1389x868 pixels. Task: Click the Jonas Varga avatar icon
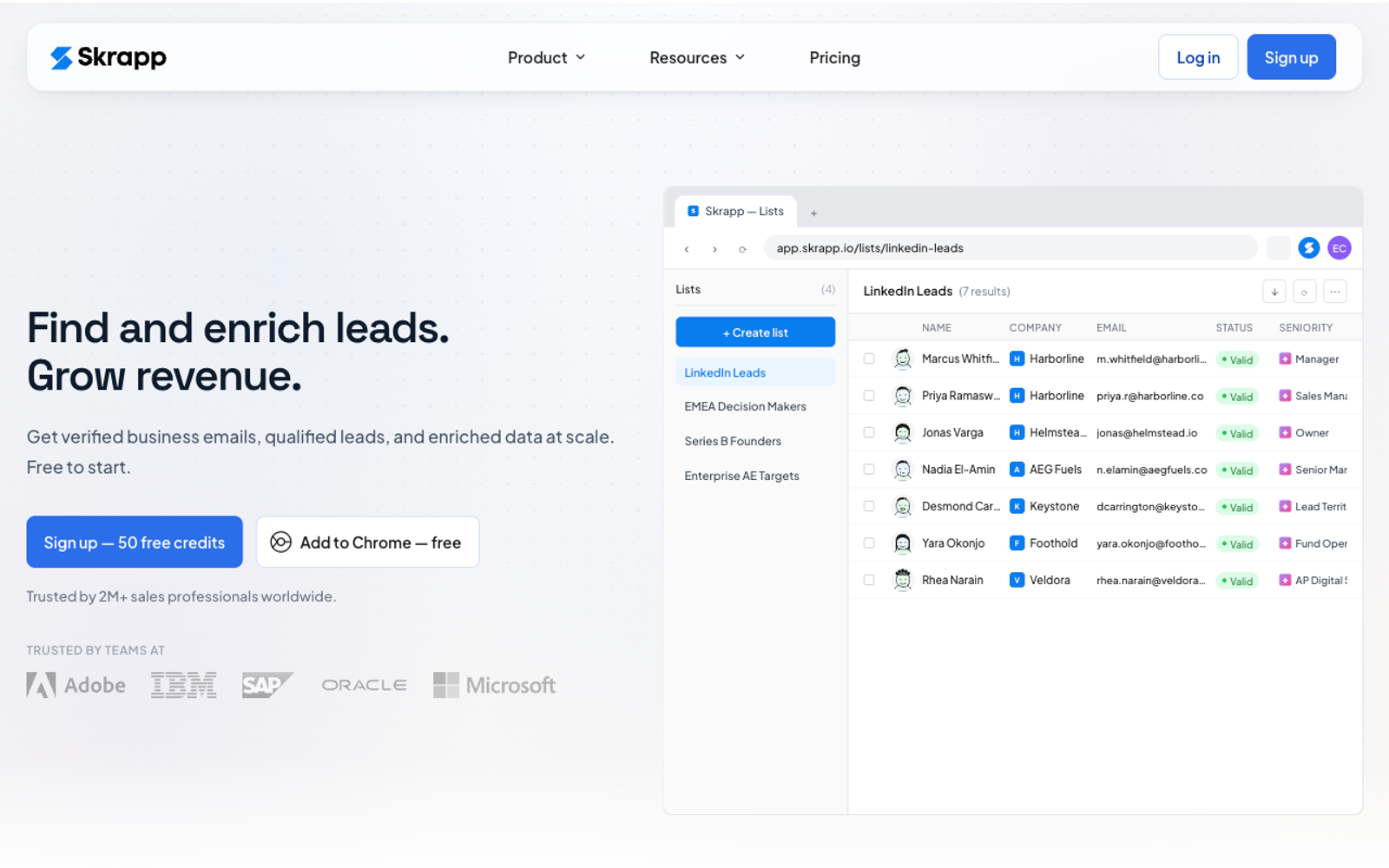[x=903, y=432]
